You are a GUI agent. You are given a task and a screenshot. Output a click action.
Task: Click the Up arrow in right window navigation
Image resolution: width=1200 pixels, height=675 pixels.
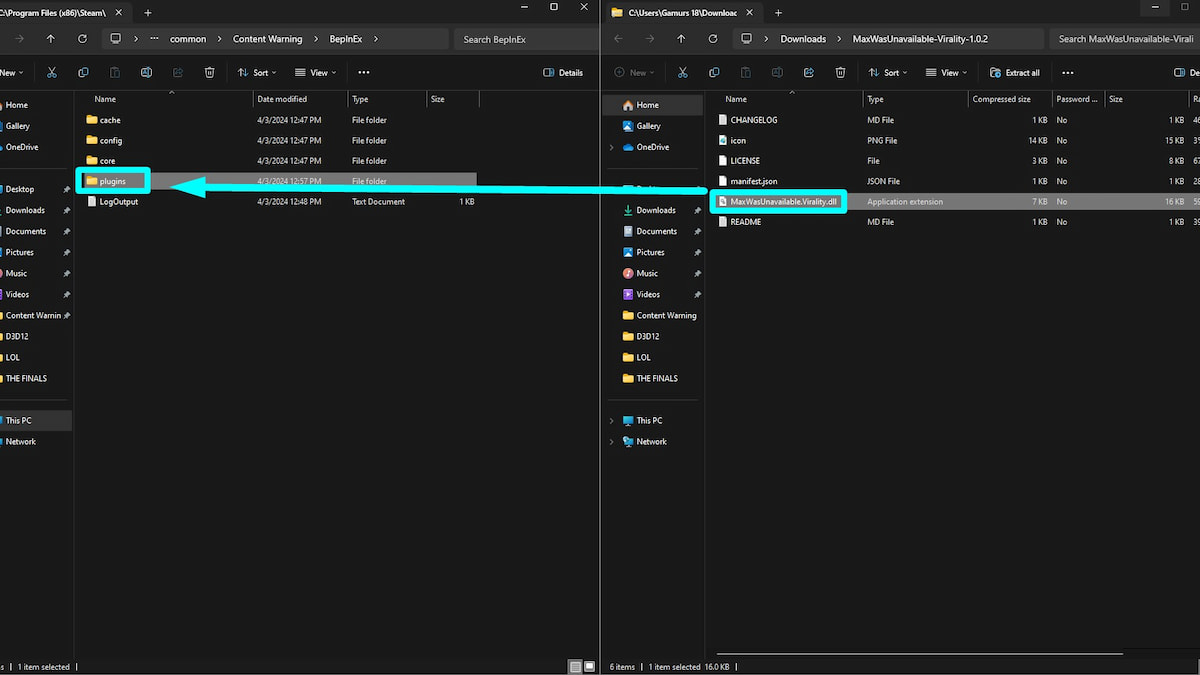pos(681,39)
